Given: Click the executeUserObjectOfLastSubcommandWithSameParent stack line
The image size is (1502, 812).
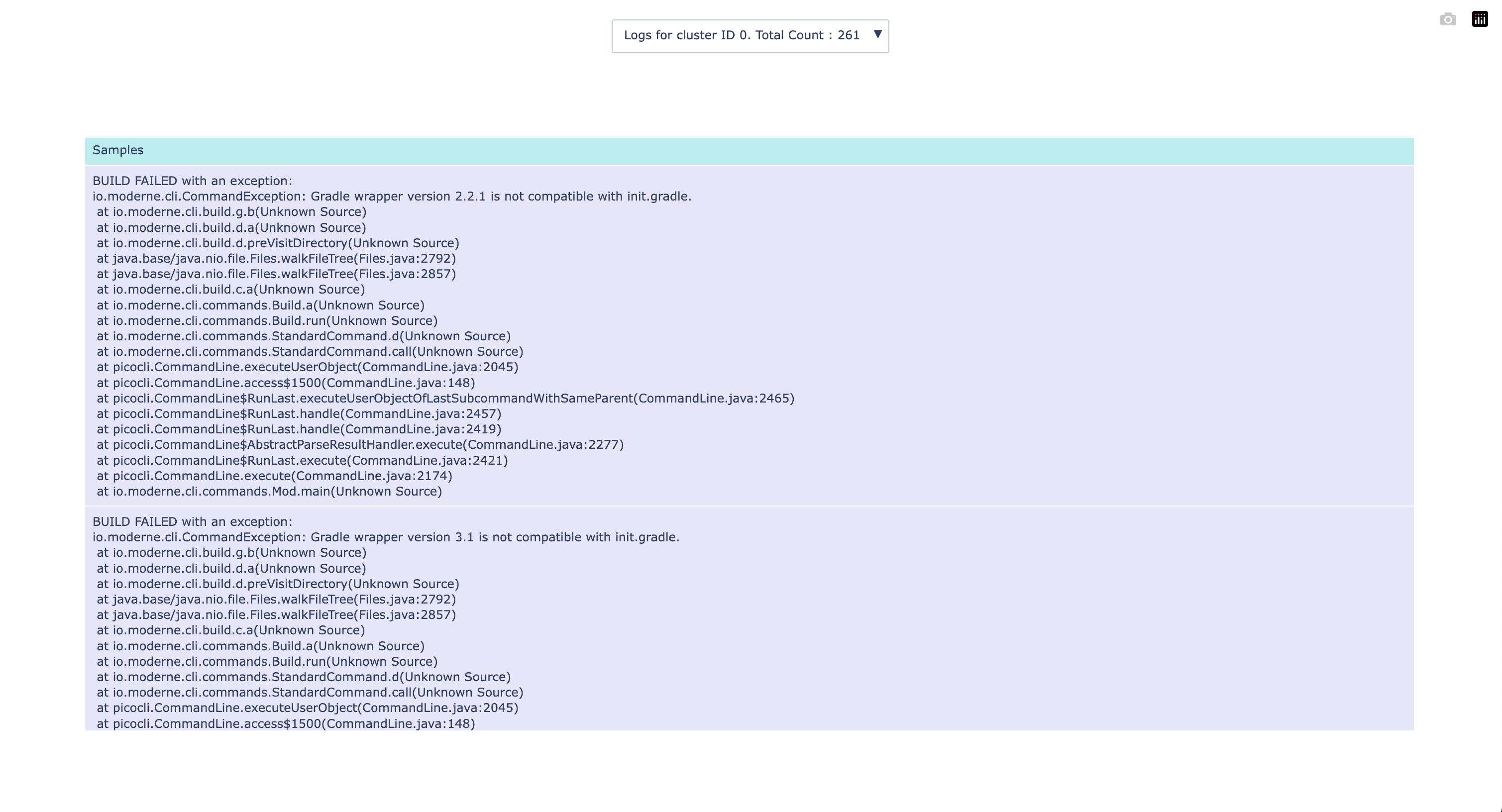Looking at the screenshot, I should point(445,399).
